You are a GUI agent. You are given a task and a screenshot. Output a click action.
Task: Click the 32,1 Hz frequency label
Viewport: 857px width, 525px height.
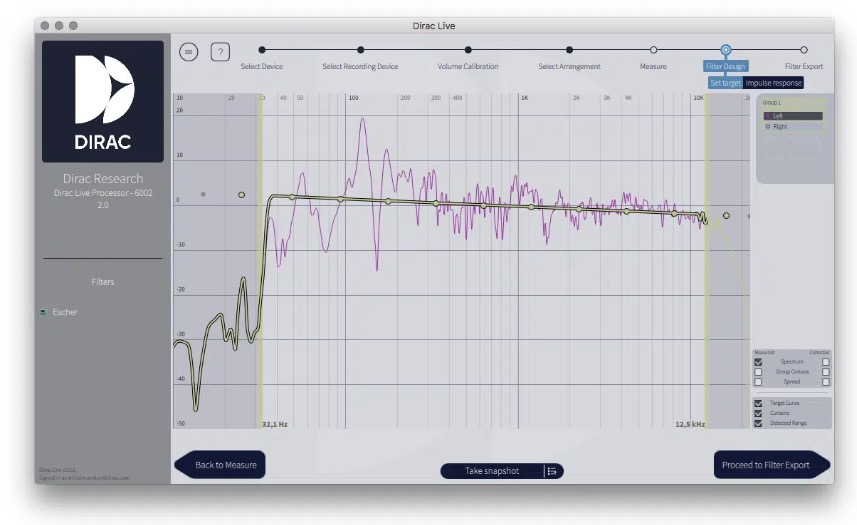pos(274,424)
